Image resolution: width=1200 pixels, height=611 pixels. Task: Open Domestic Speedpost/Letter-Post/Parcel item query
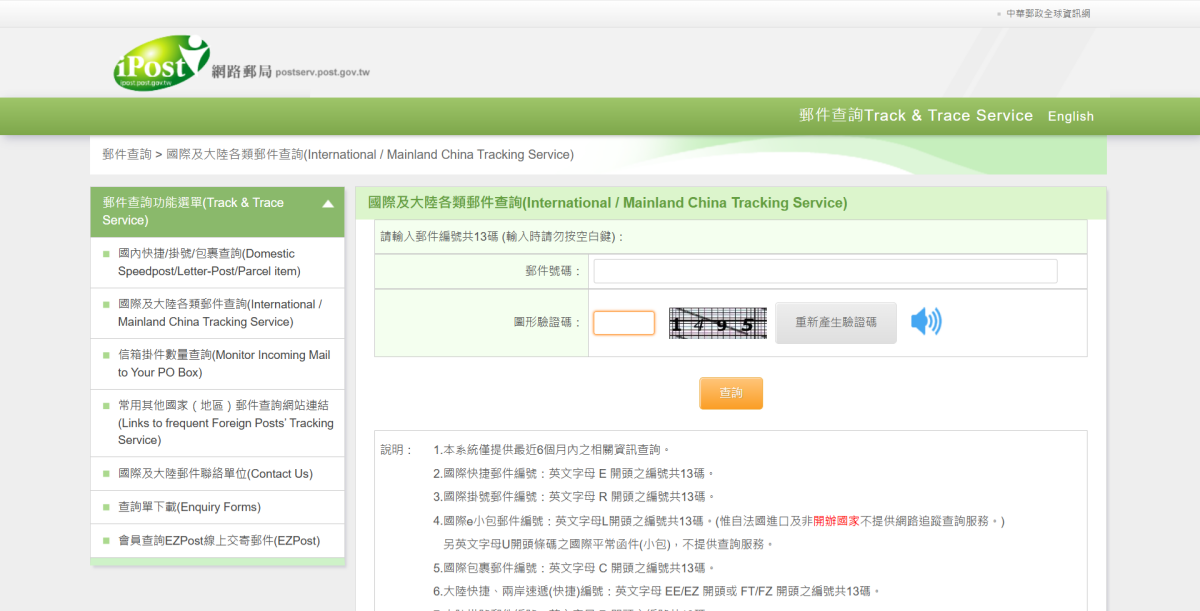209,262
